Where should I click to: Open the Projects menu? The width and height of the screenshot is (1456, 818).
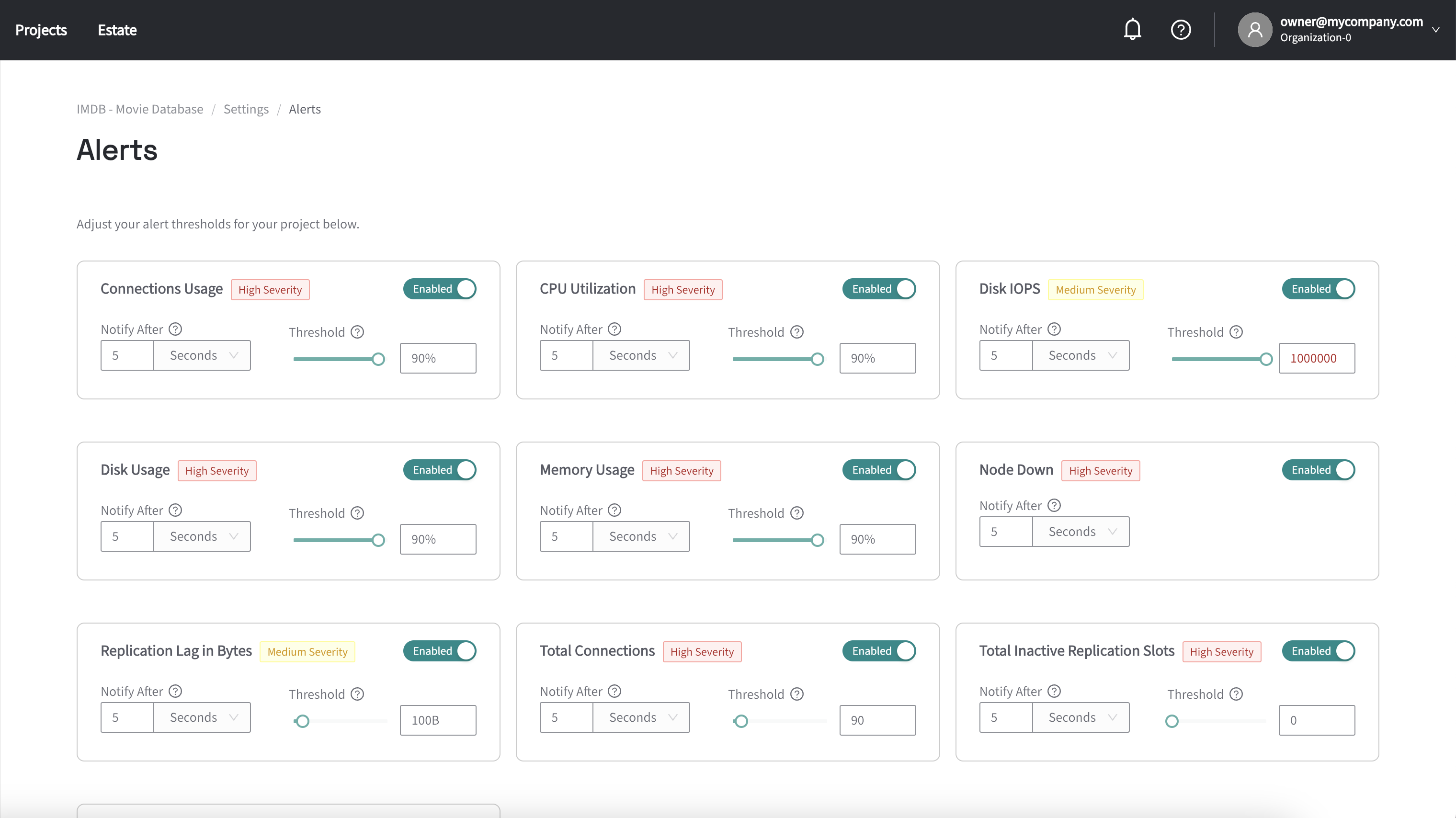click(41, 30)
